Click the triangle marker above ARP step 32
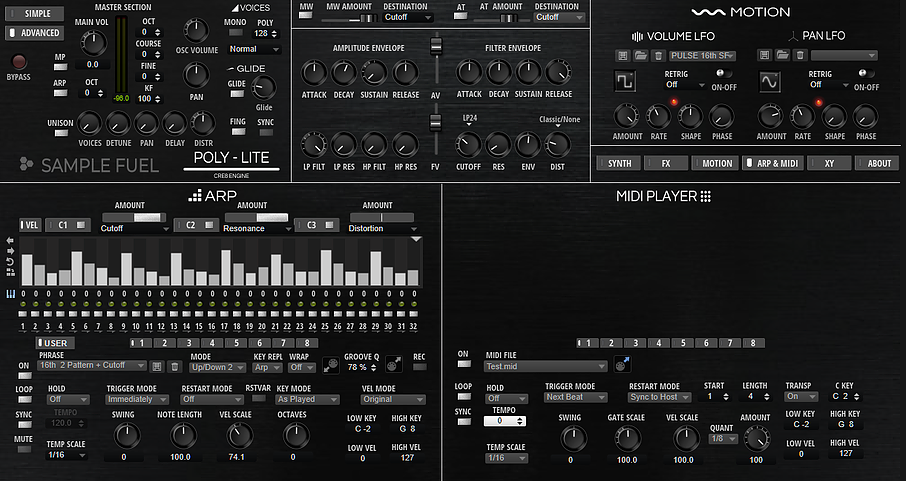 click(416, 239)
